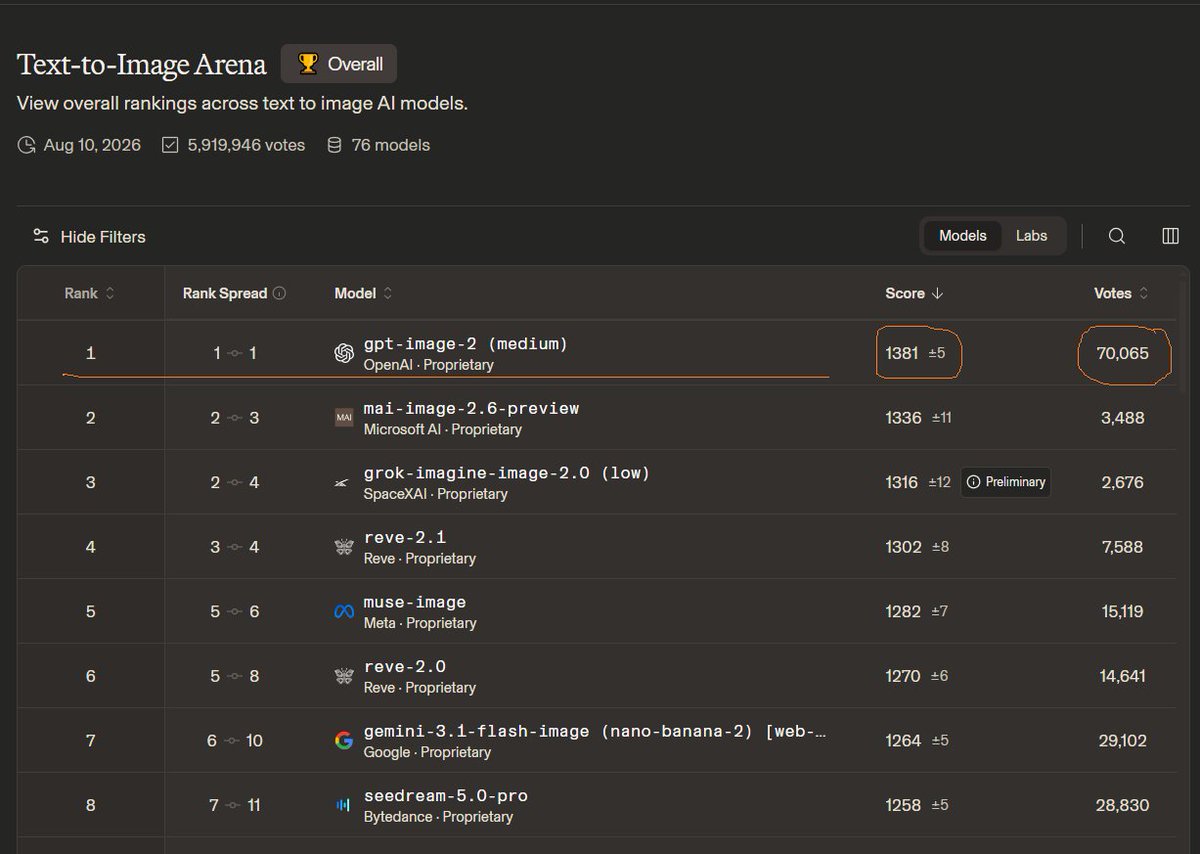Click the score 1381 for gpt-image-2

coord(902,353)
